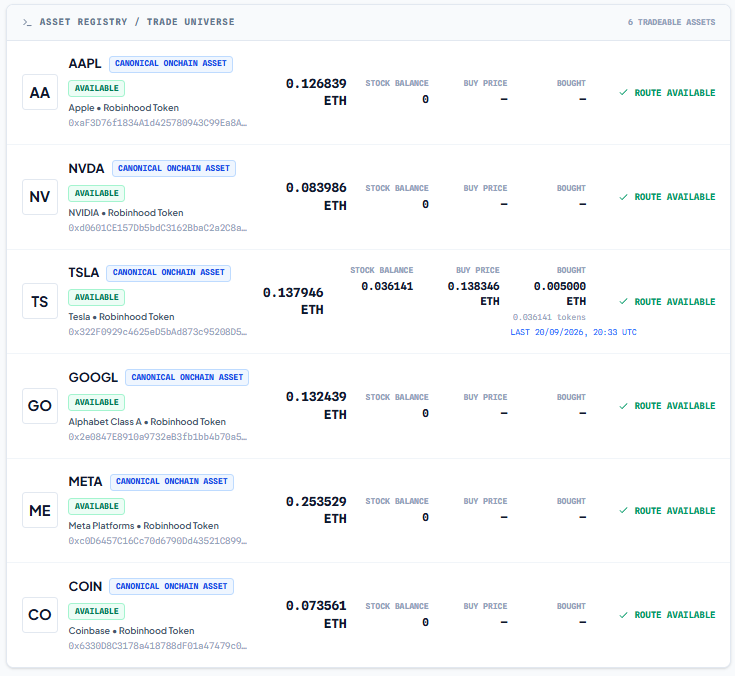Click the AVAILABLE badge under NVDA

coord(97,193)
